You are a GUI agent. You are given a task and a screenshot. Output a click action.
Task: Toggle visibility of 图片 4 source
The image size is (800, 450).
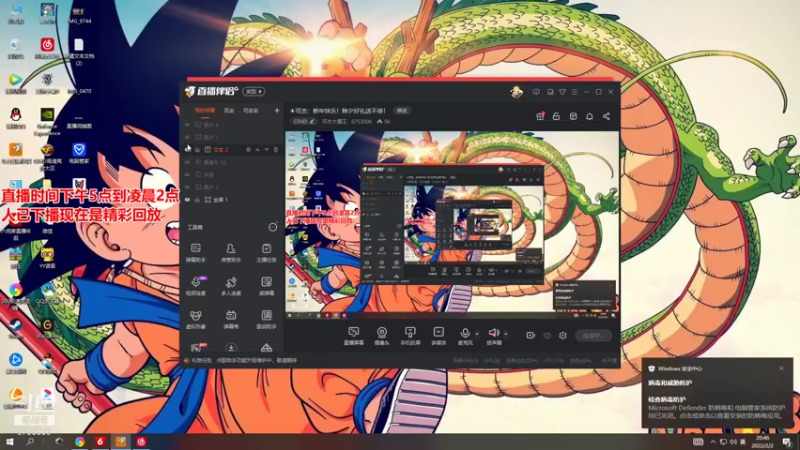click(x=187, y=124)
